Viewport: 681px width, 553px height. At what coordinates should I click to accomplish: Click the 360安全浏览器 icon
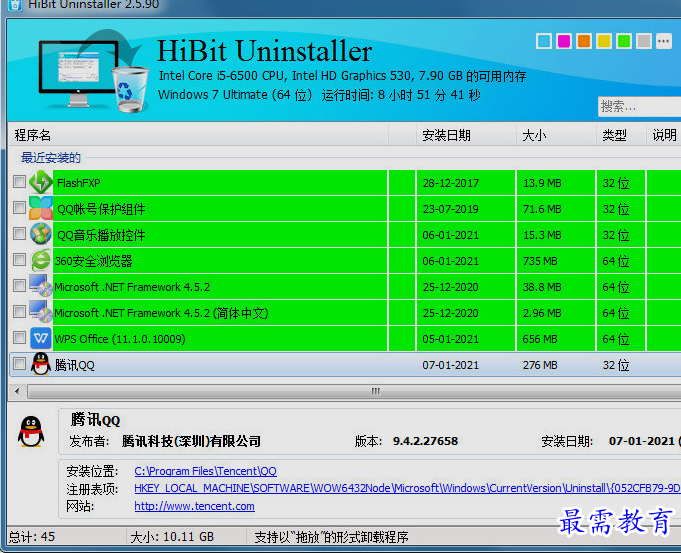coord(41,260)
